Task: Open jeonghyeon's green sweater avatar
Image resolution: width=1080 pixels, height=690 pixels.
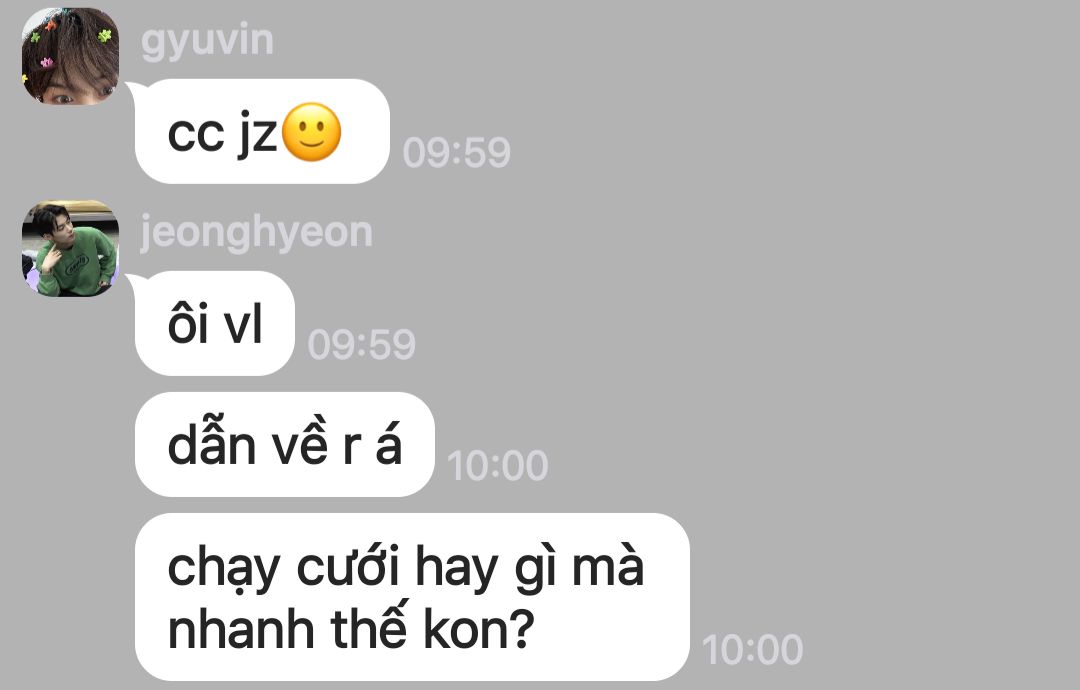Action: pos(70,249)
